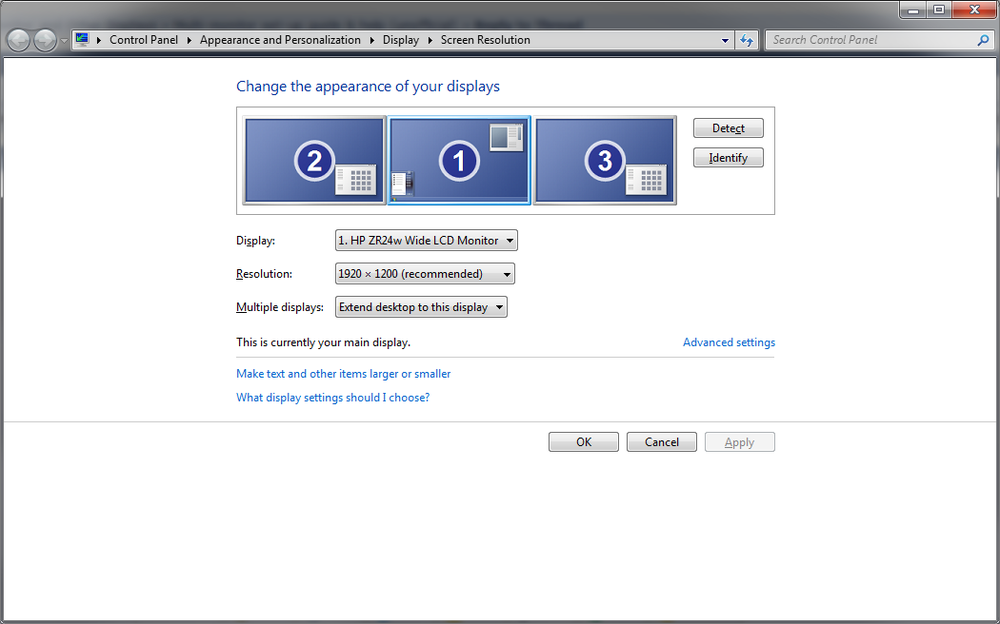Open address bar history dropdown arrow
Screen dimensions: 1000x624
tap(725, 40)
